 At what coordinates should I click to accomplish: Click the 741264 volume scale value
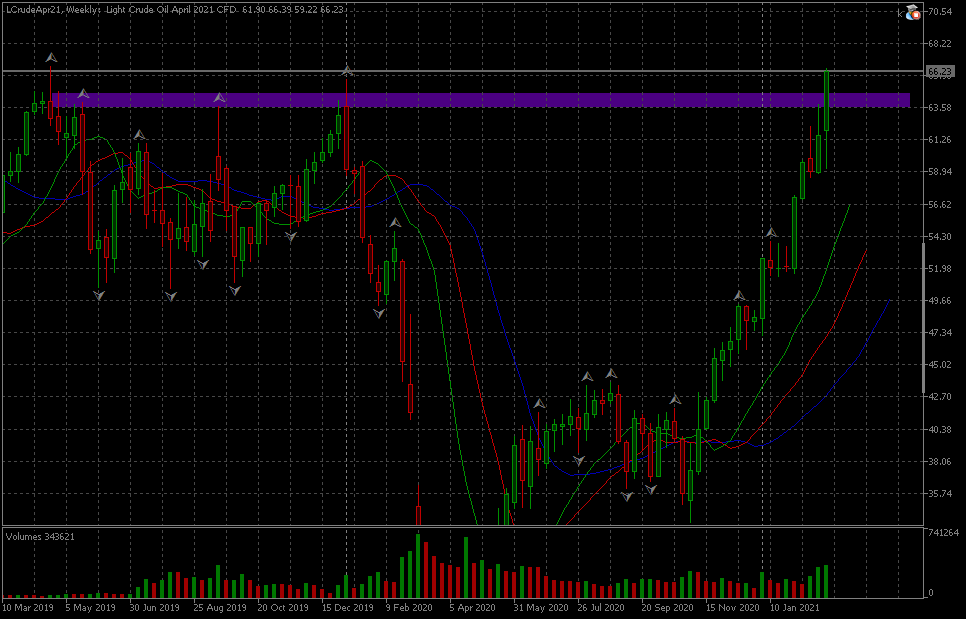[x=943, y=533]
